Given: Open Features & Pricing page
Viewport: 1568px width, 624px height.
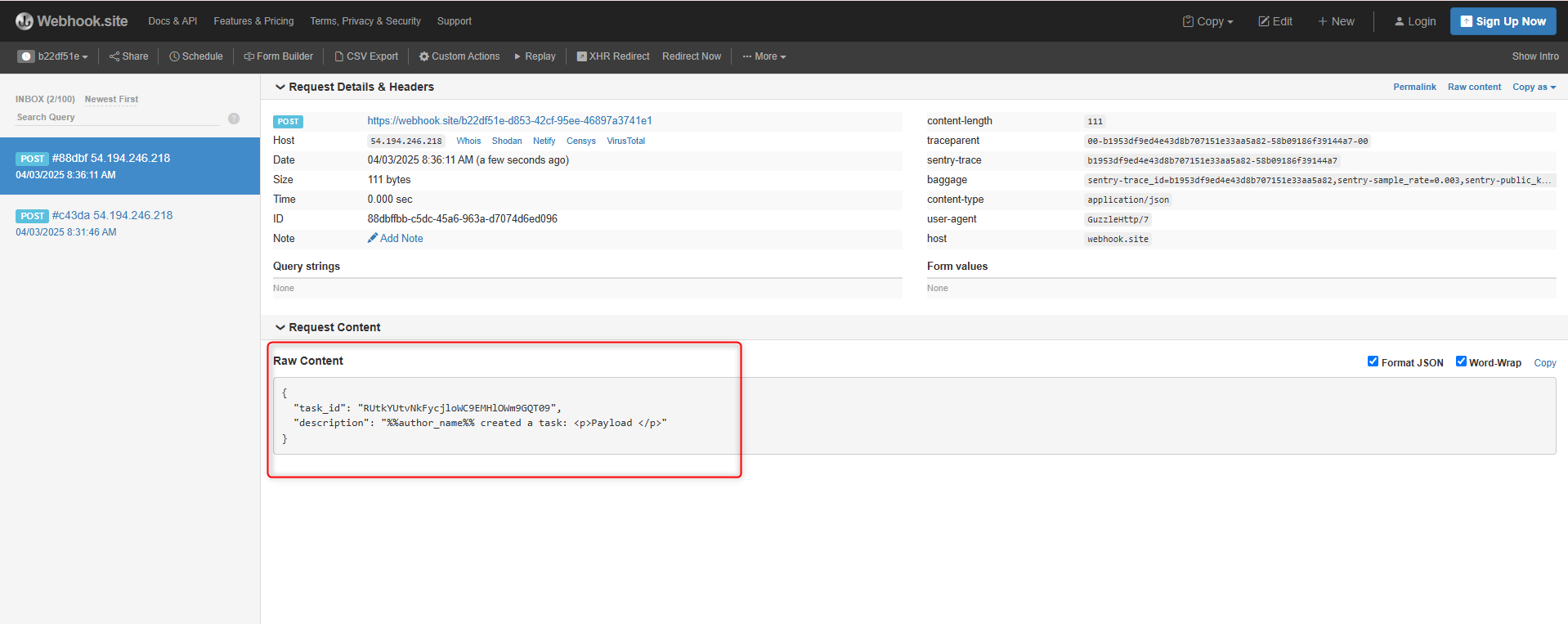Looking at the screenshot, I should [x=253, y=21].
